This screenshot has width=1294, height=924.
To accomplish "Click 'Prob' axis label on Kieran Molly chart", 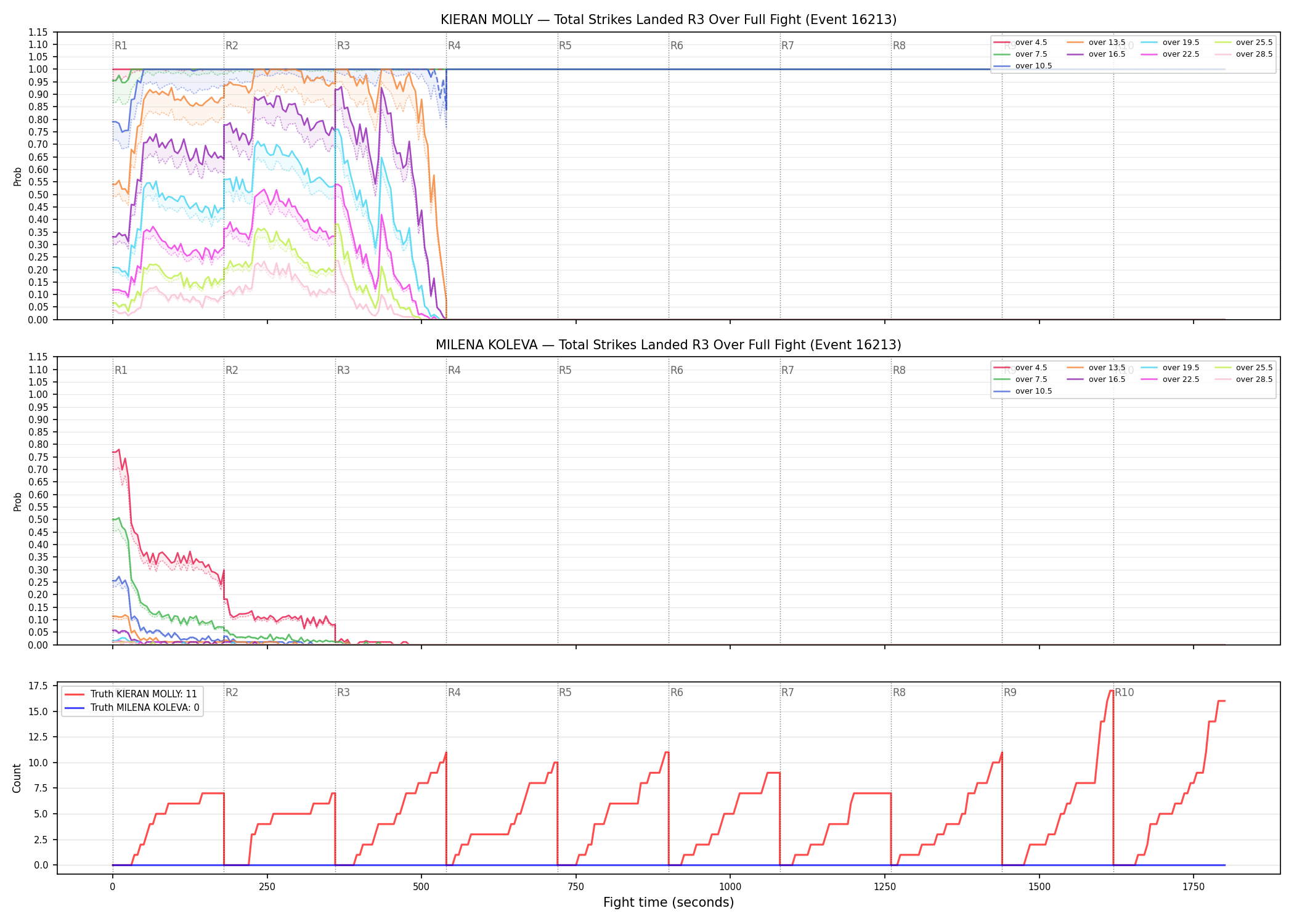I will coord(17,177).
